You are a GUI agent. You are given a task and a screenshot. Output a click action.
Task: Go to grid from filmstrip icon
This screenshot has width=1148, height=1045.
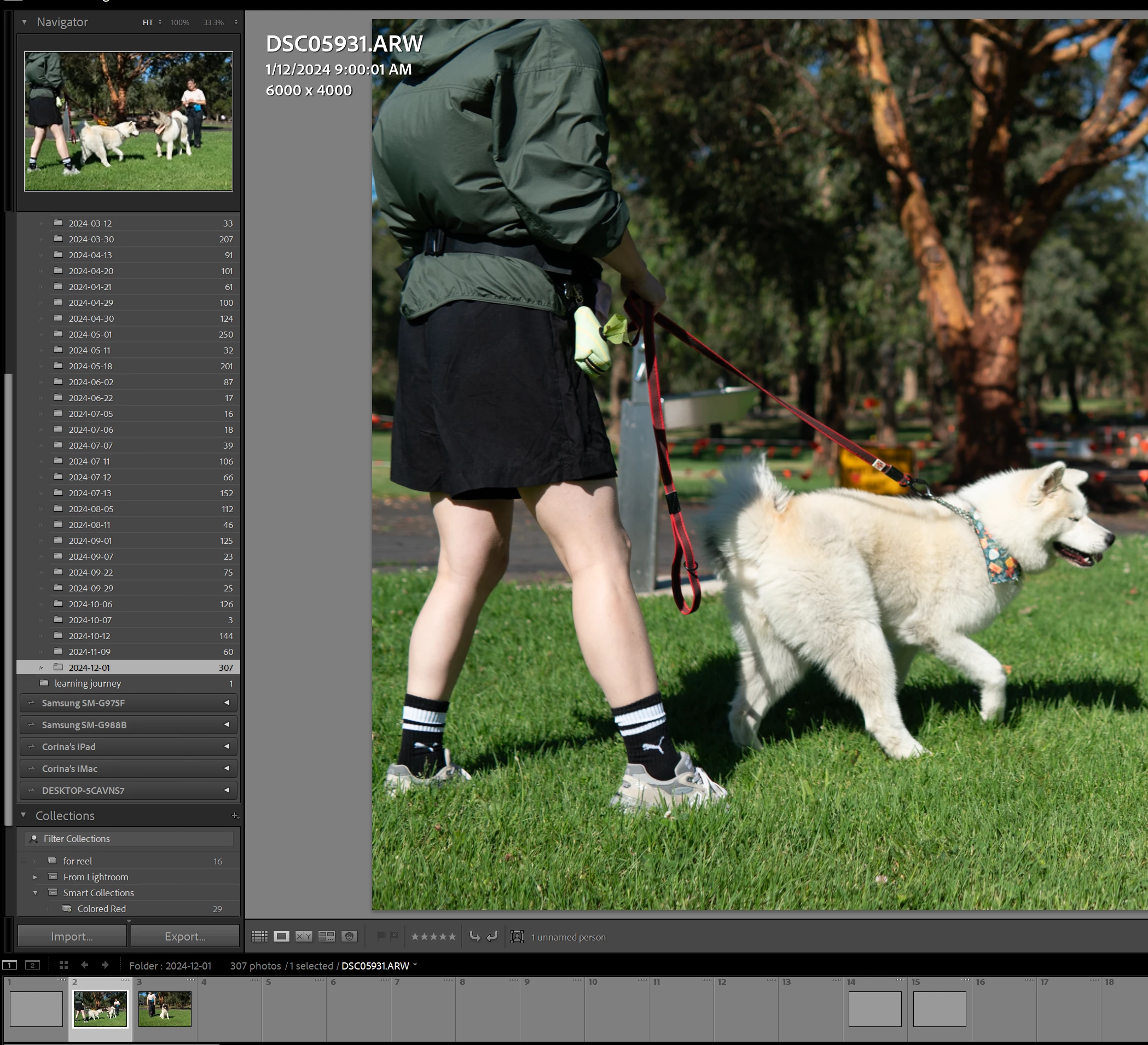coord(64,965)
